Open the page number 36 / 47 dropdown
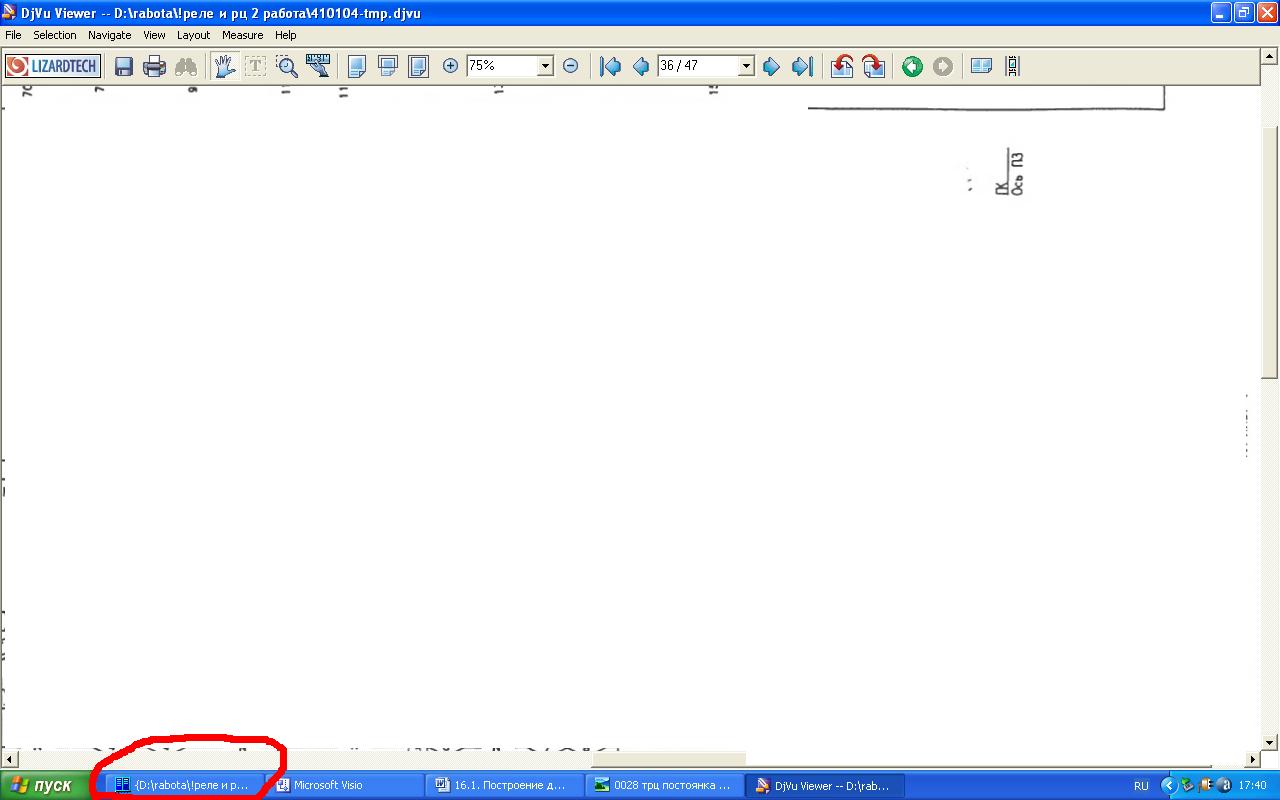This screenshot has height=800, width=1280. pyautogui.click(x=745, y=66)
